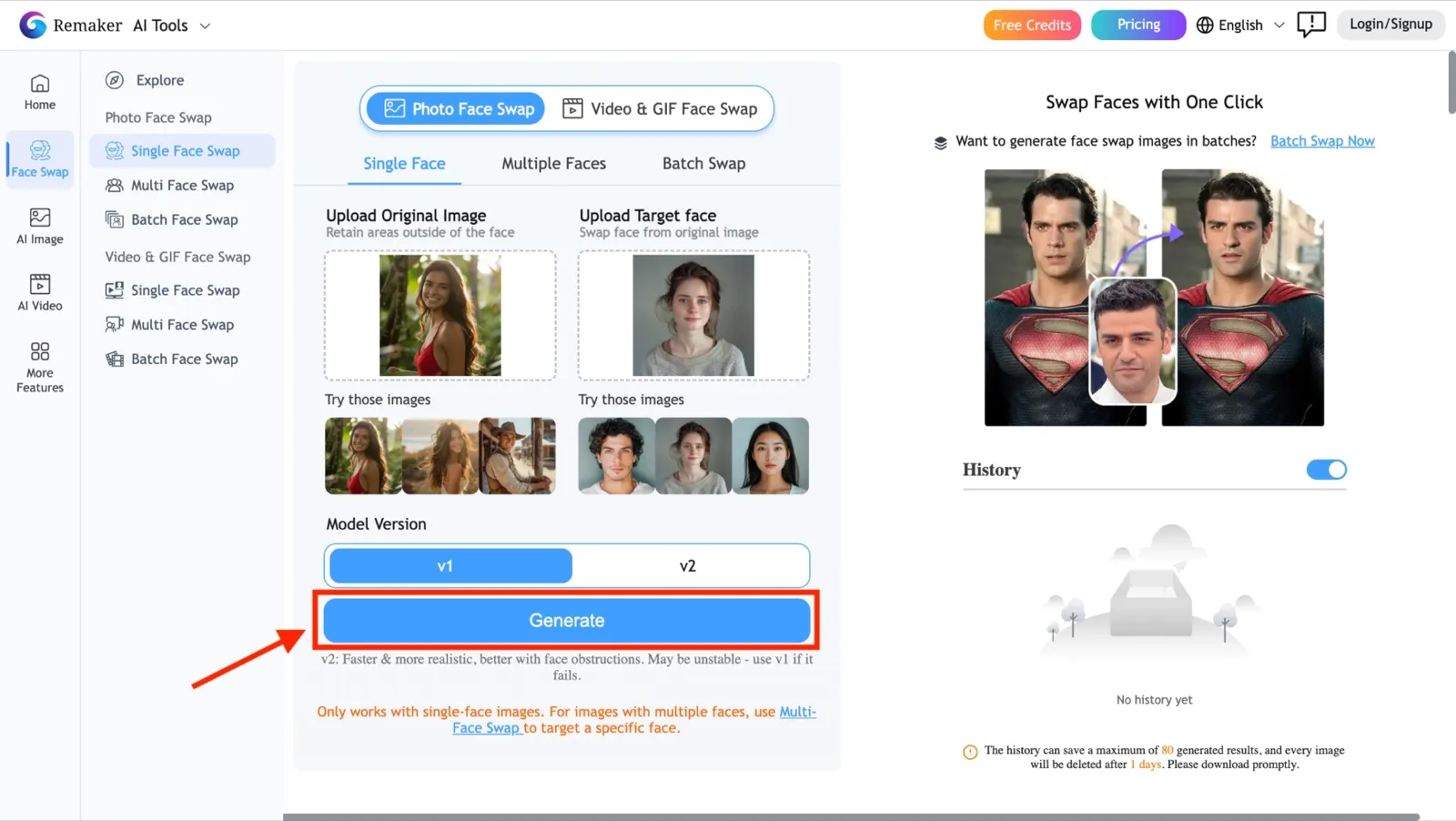Select model version v1
The image size is (1456, 821).
[450, 566]
